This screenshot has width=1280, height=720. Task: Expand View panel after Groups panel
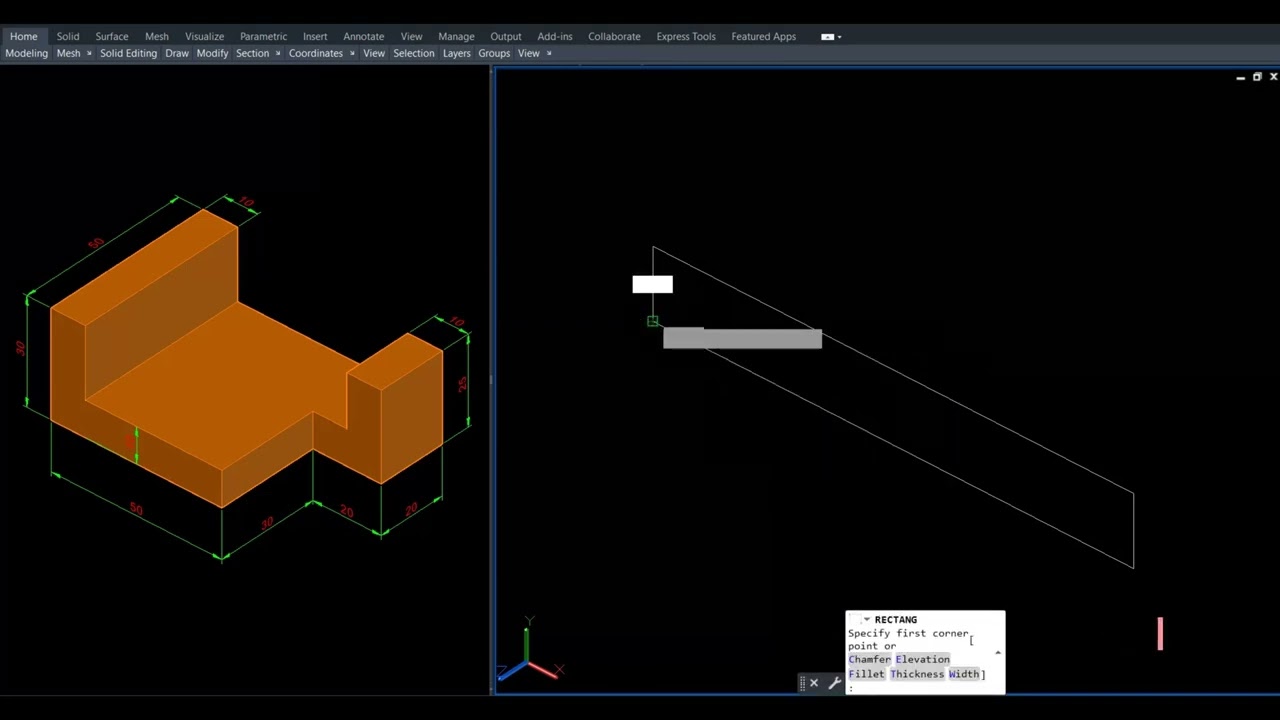click(529, 53)
